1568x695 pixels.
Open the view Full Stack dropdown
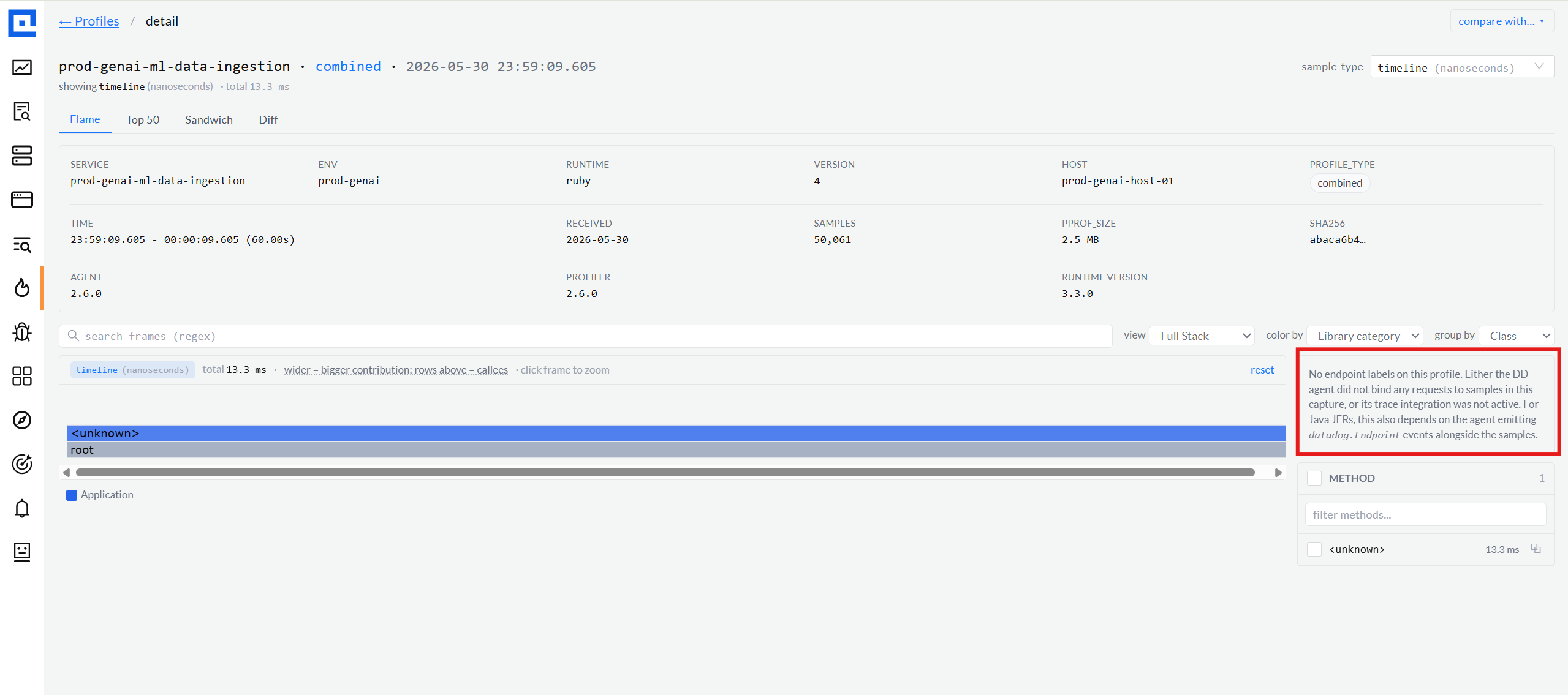(1202, 336)
